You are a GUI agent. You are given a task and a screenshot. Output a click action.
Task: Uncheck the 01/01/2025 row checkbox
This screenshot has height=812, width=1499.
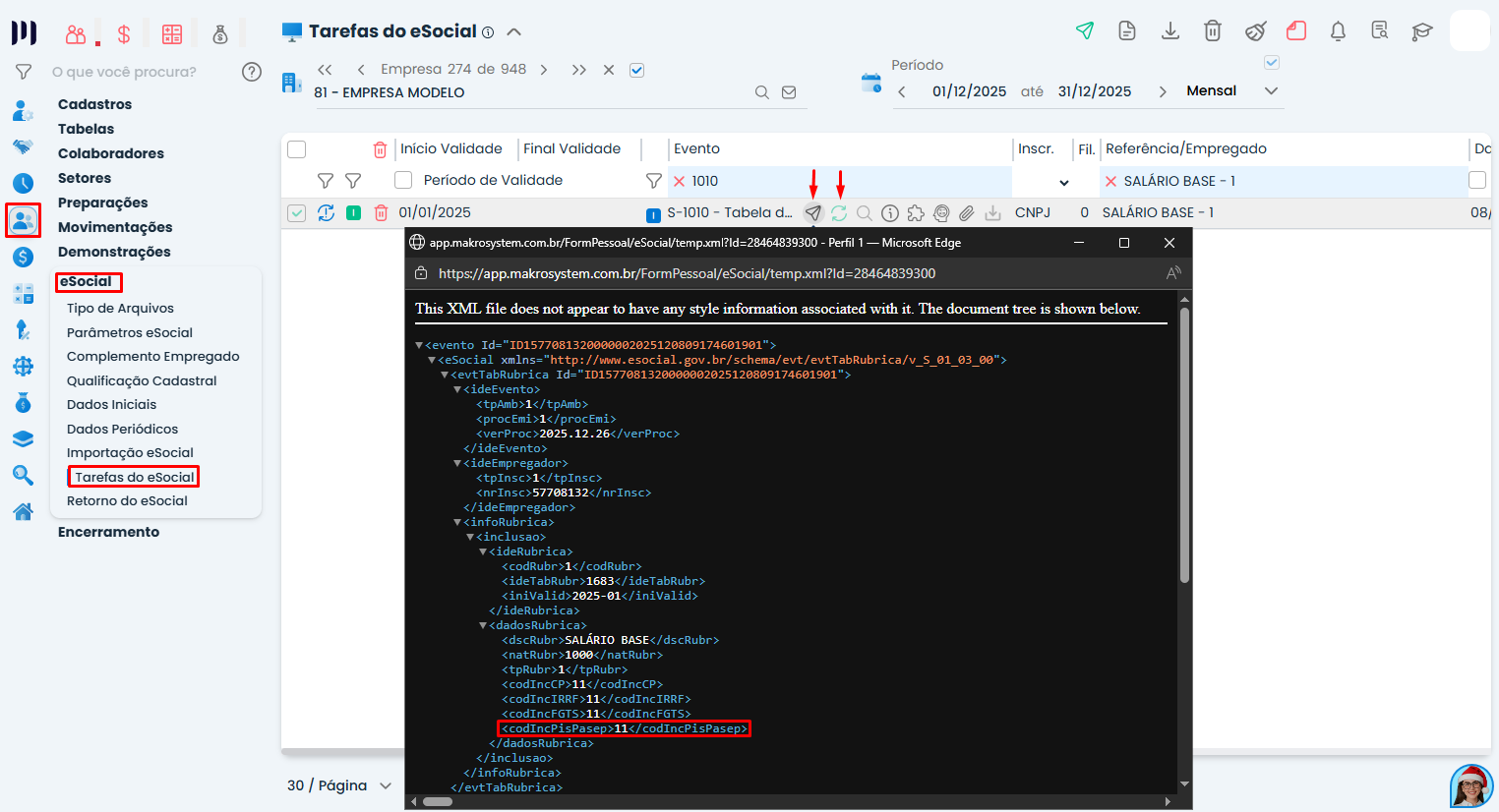pos(296,212)
